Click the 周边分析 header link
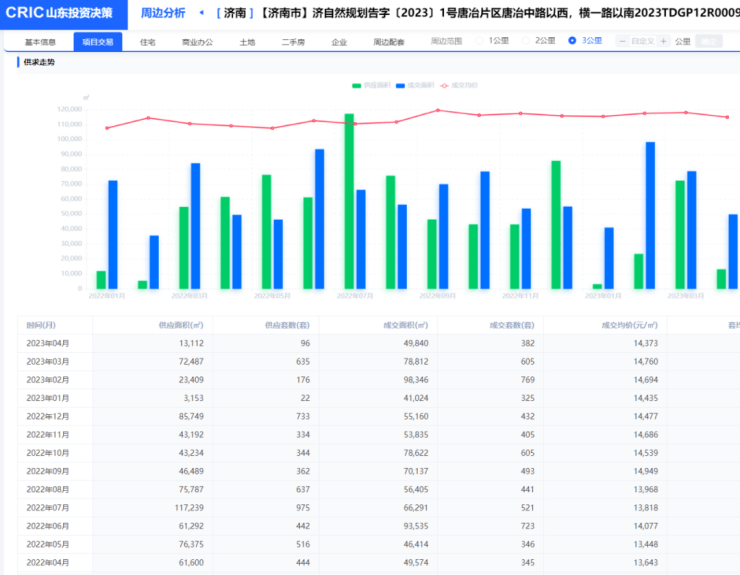740x575 pixels. point(162,13)
